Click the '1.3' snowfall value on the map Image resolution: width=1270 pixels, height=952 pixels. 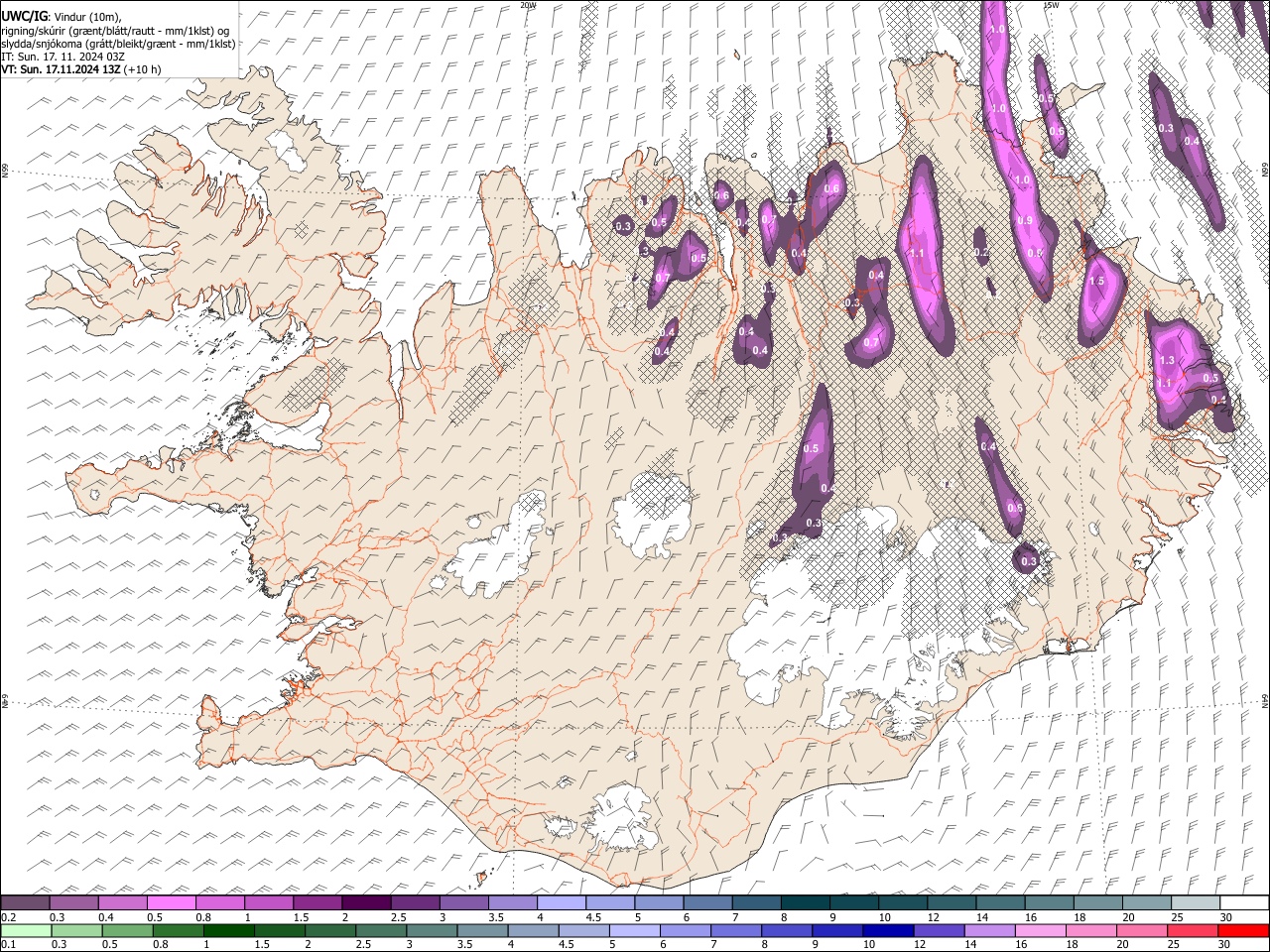tap(1167, 361)
